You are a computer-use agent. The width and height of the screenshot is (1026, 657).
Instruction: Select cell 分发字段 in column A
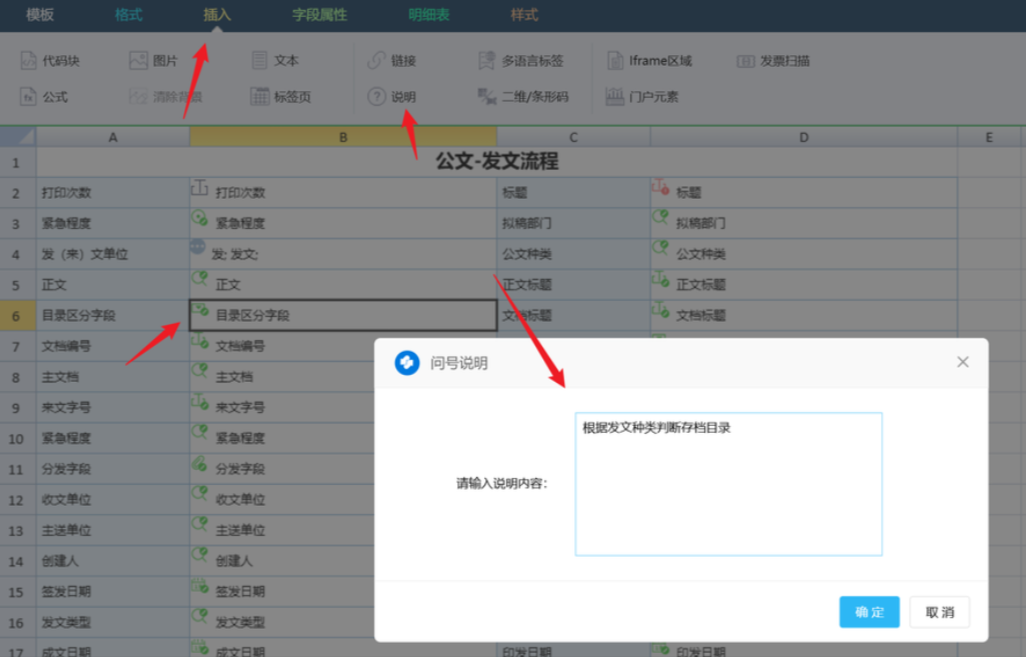[x=113, y=469]
